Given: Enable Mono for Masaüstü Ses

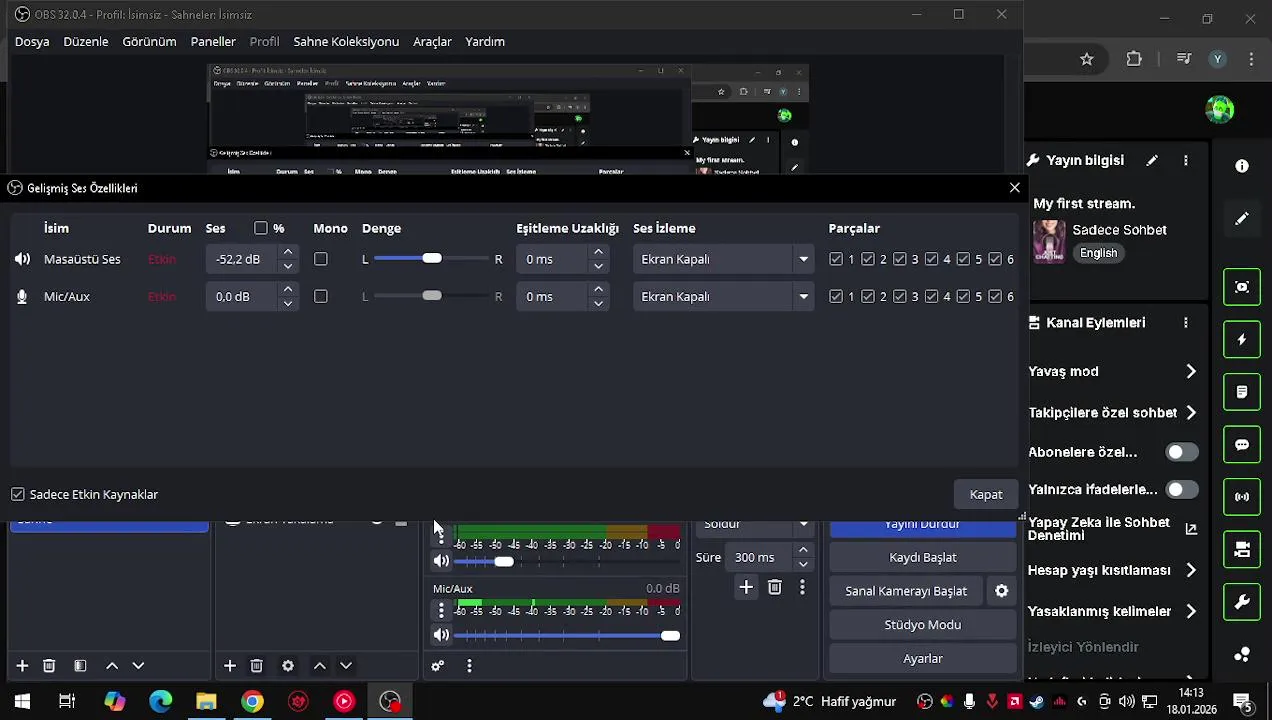Looking at the screenshot, I should pyautogui.click(x=321, y=259).
